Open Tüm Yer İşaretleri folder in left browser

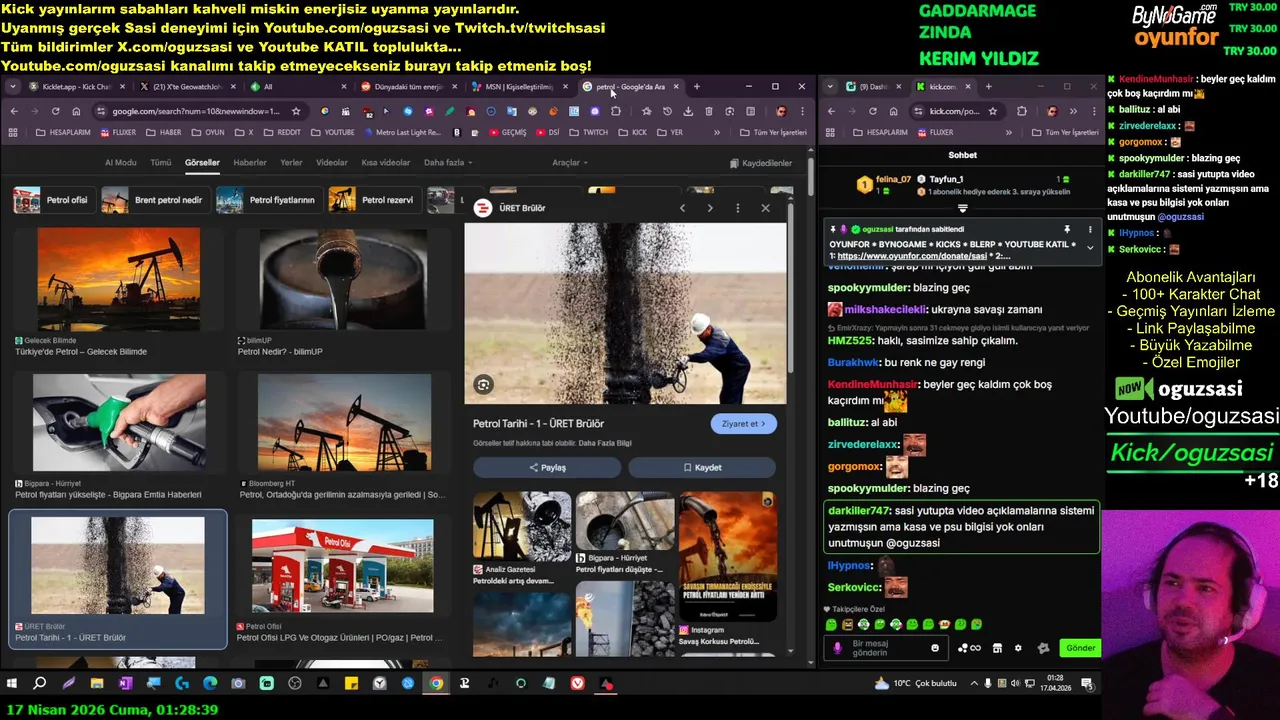click(773, 132)
